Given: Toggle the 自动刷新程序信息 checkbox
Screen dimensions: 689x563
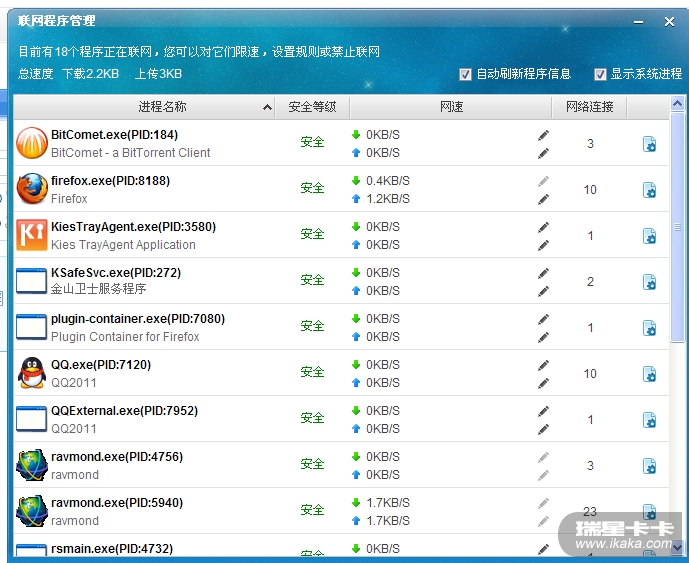Looking at the screenshot, I should tap(465, 74).
